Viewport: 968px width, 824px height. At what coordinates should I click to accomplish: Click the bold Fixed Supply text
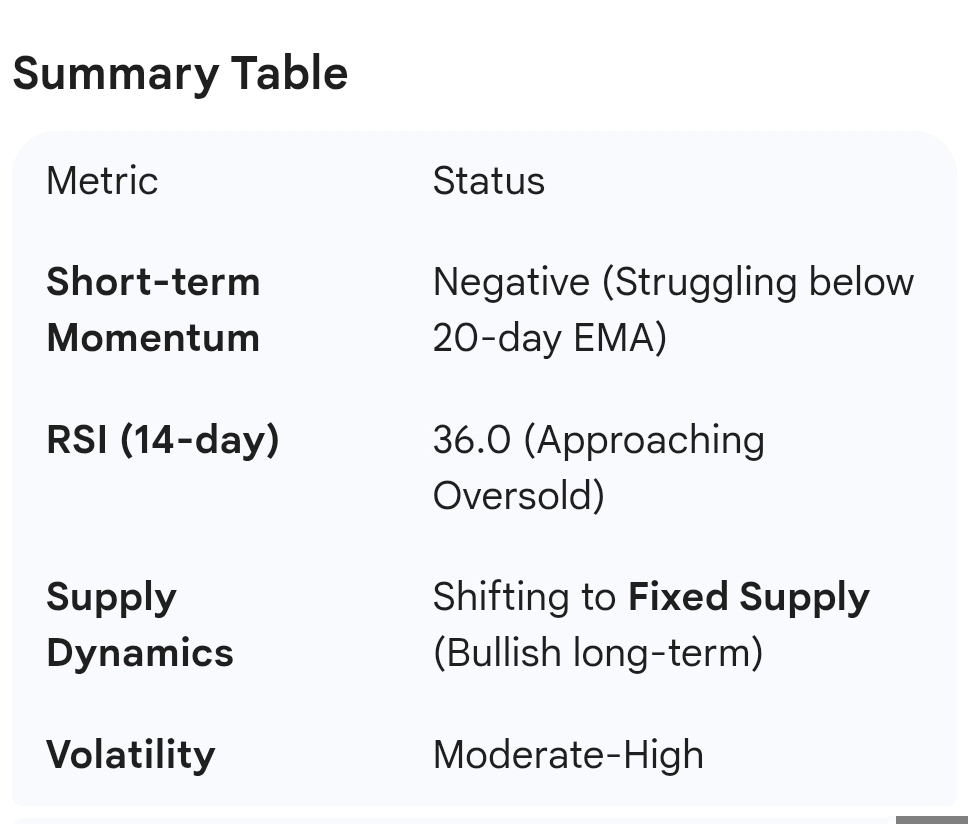(749, 598)
